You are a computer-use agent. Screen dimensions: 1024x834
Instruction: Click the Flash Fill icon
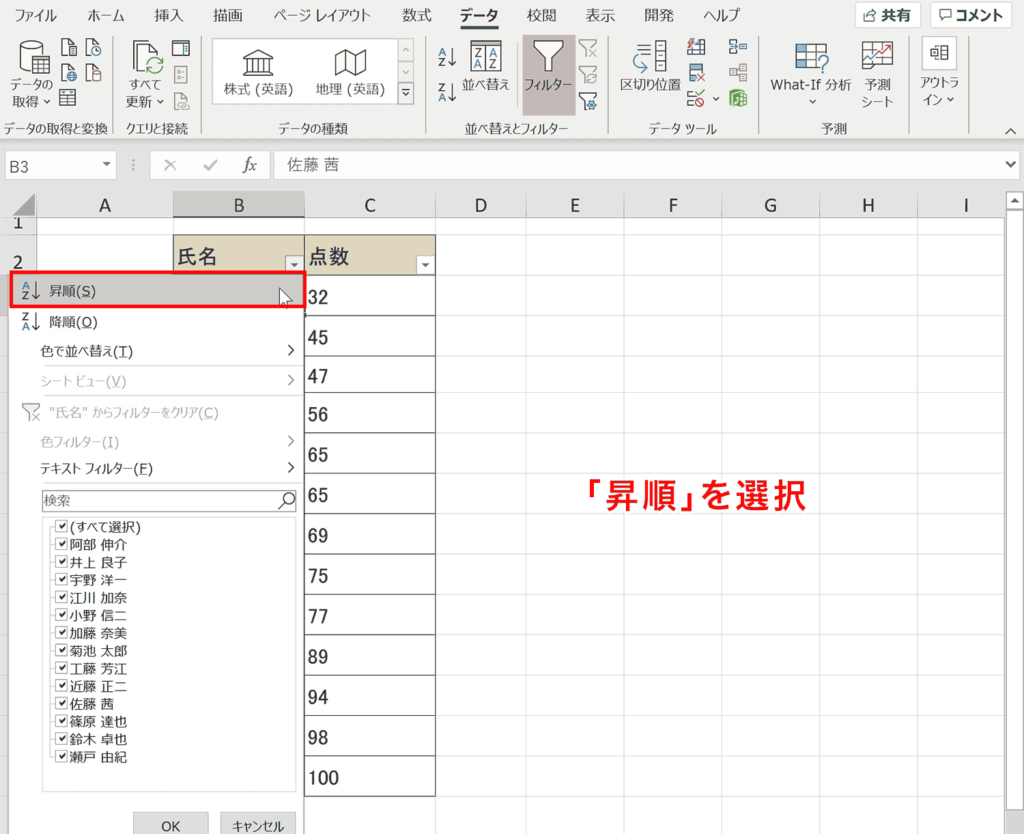pos(696,46)
